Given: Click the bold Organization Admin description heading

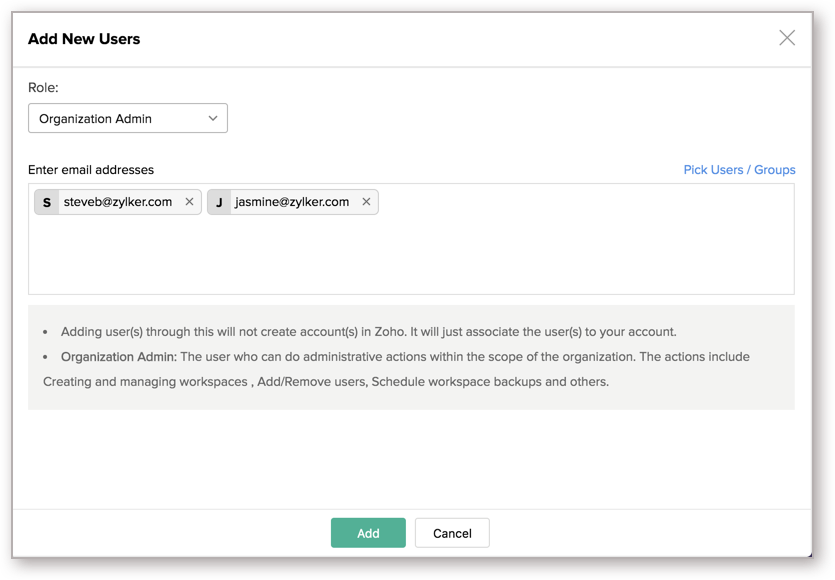Looking at the screenshot, I should [118, 357].
